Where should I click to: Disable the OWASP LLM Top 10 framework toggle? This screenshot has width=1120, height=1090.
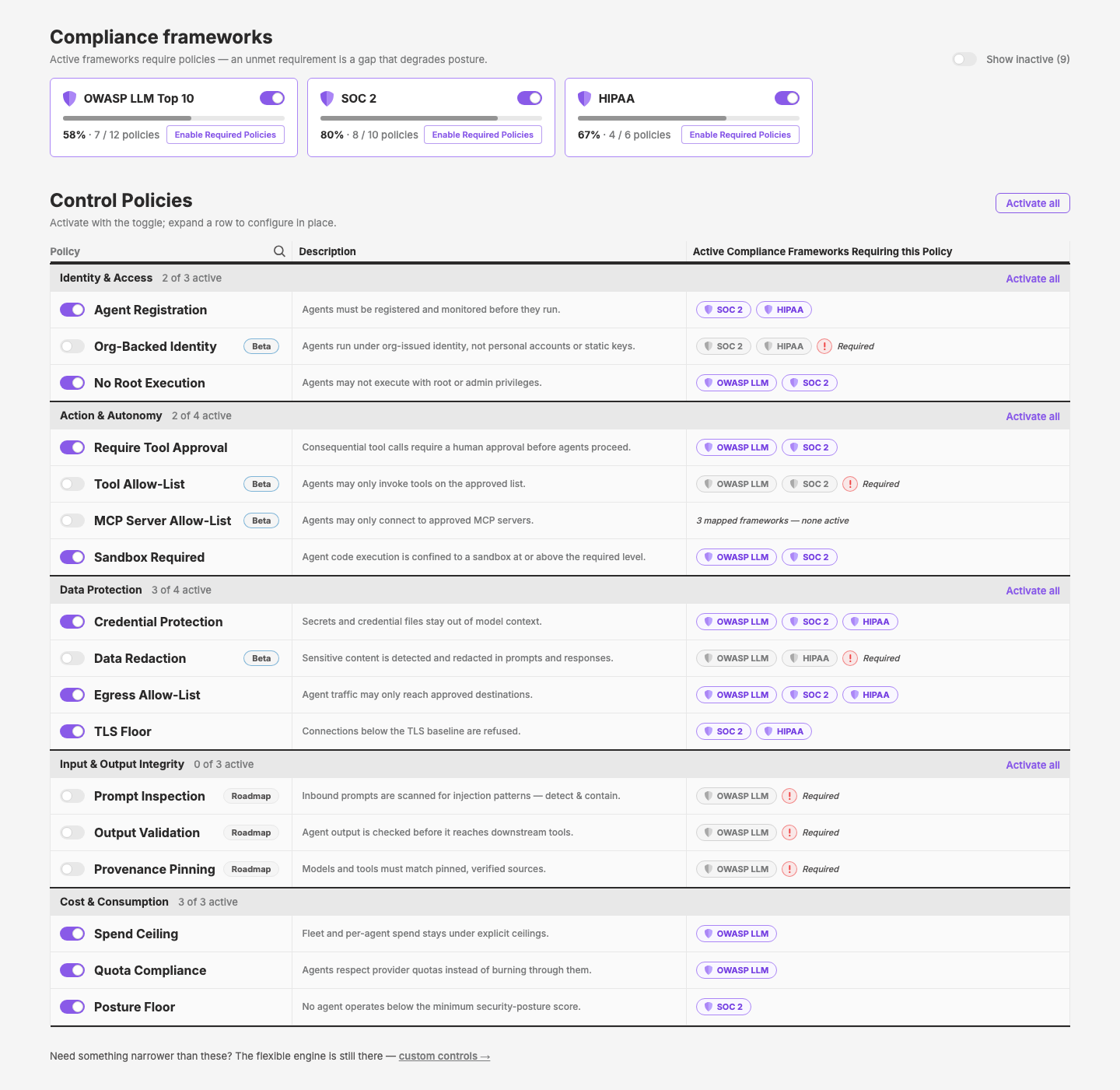[x=272, y=98]
